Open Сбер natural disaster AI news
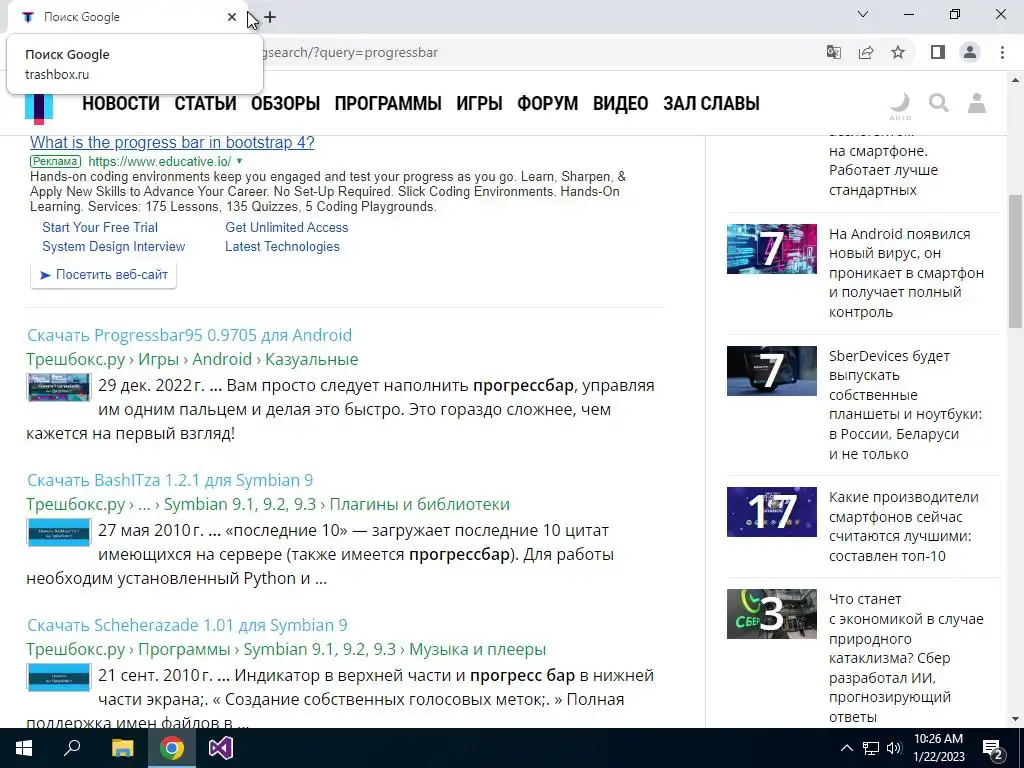Image resolution: width=1024 pixels, height=768 pixels. click(906, 658)
